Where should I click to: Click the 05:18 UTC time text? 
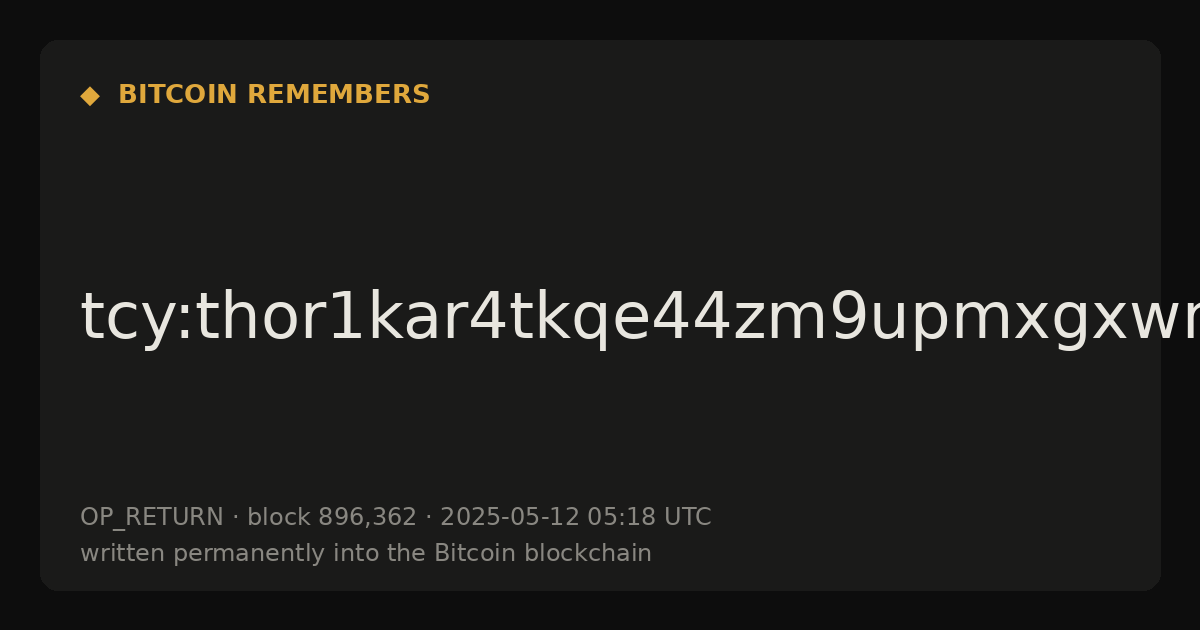649,518
